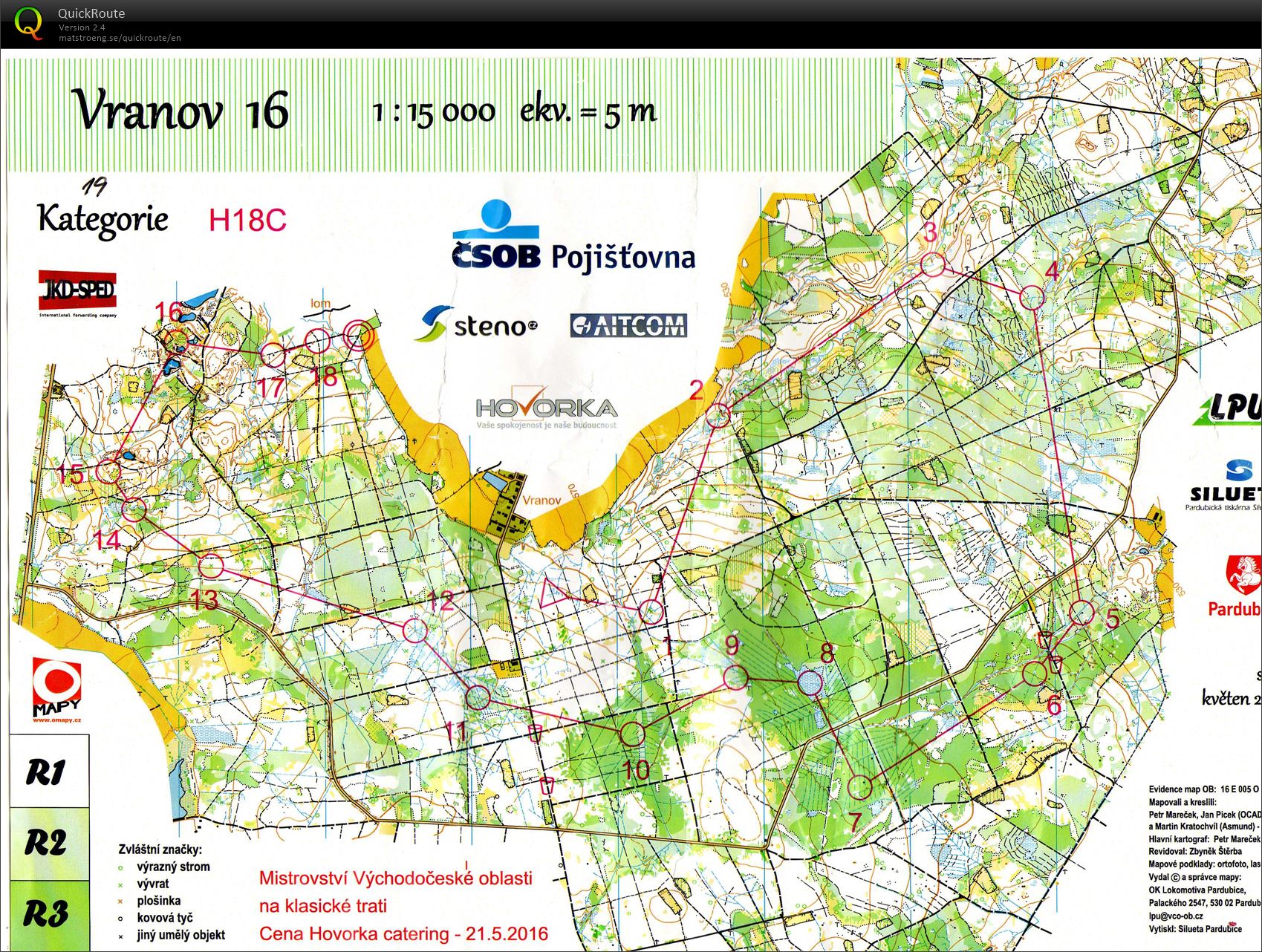Click the 'Vranov' village label on map

coord(541,500)
